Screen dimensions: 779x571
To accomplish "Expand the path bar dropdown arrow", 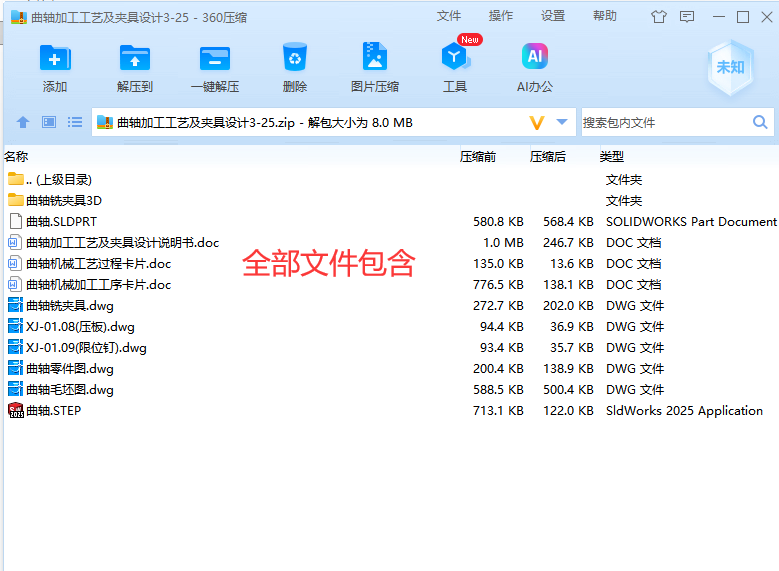I will pos(562,122).
